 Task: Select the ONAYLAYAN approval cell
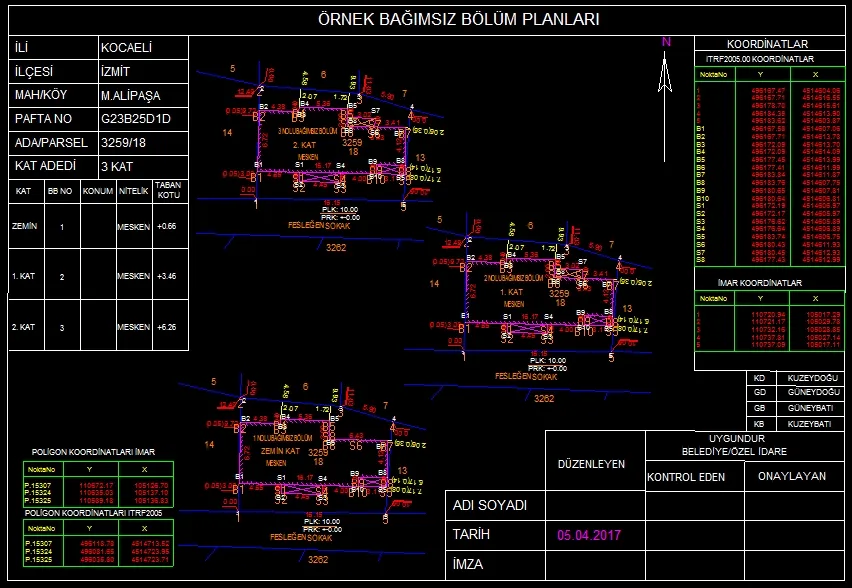click(x=792, y=476)
